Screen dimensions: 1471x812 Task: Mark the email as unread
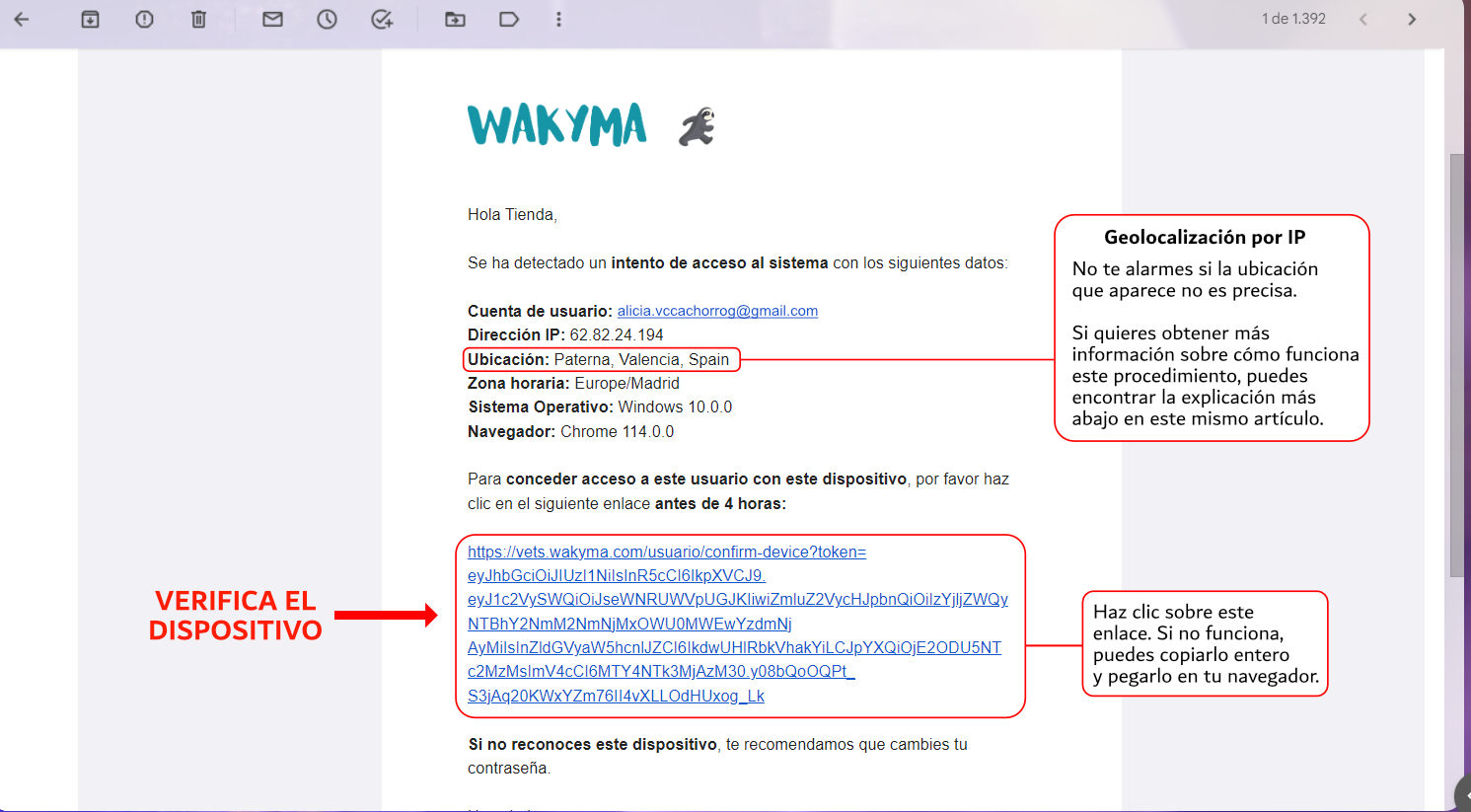(x=272, y=19)
